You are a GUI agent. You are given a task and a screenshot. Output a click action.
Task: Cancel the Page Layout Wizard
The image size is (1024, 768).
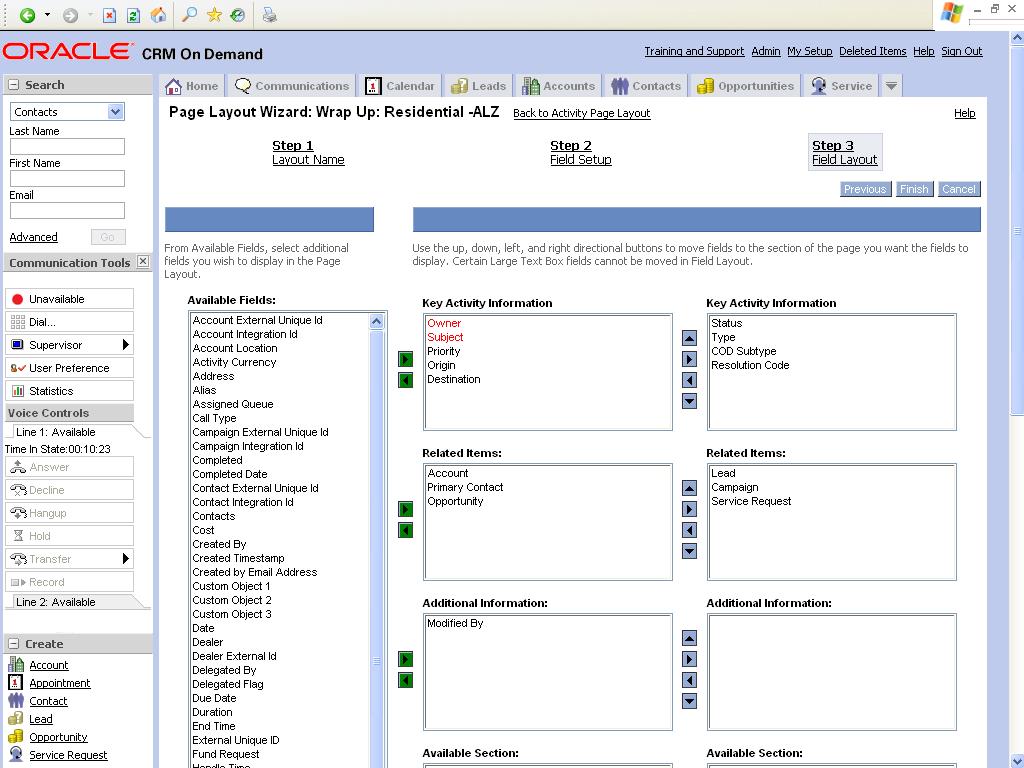pyautogui.click(x=959, y=189)
